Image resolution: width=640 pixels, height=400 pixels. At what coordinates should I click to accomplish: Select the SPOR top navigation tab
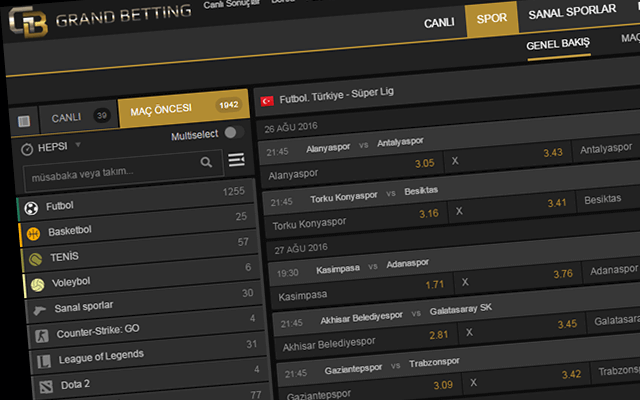(x=492, y=18)
